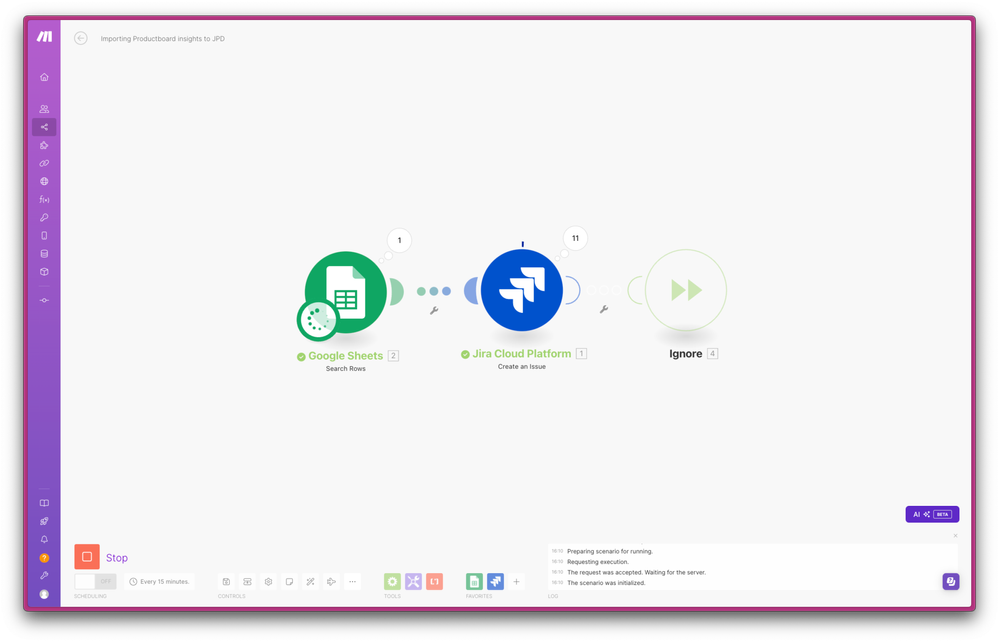The image size is (999, 642).
Task: Select the Ignore directive module
Action: click(686, 290)
